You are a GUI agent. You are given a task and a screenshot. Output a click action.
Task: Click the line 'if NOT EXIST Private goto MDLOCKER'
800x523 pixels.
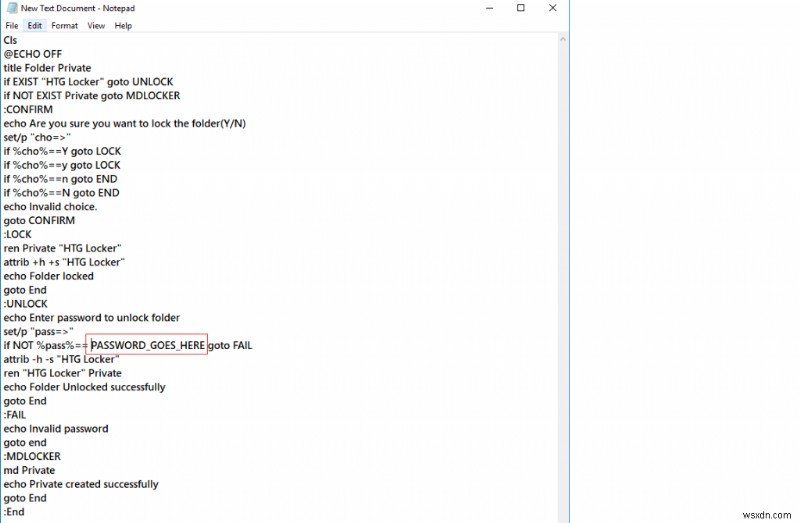point(92,95)
